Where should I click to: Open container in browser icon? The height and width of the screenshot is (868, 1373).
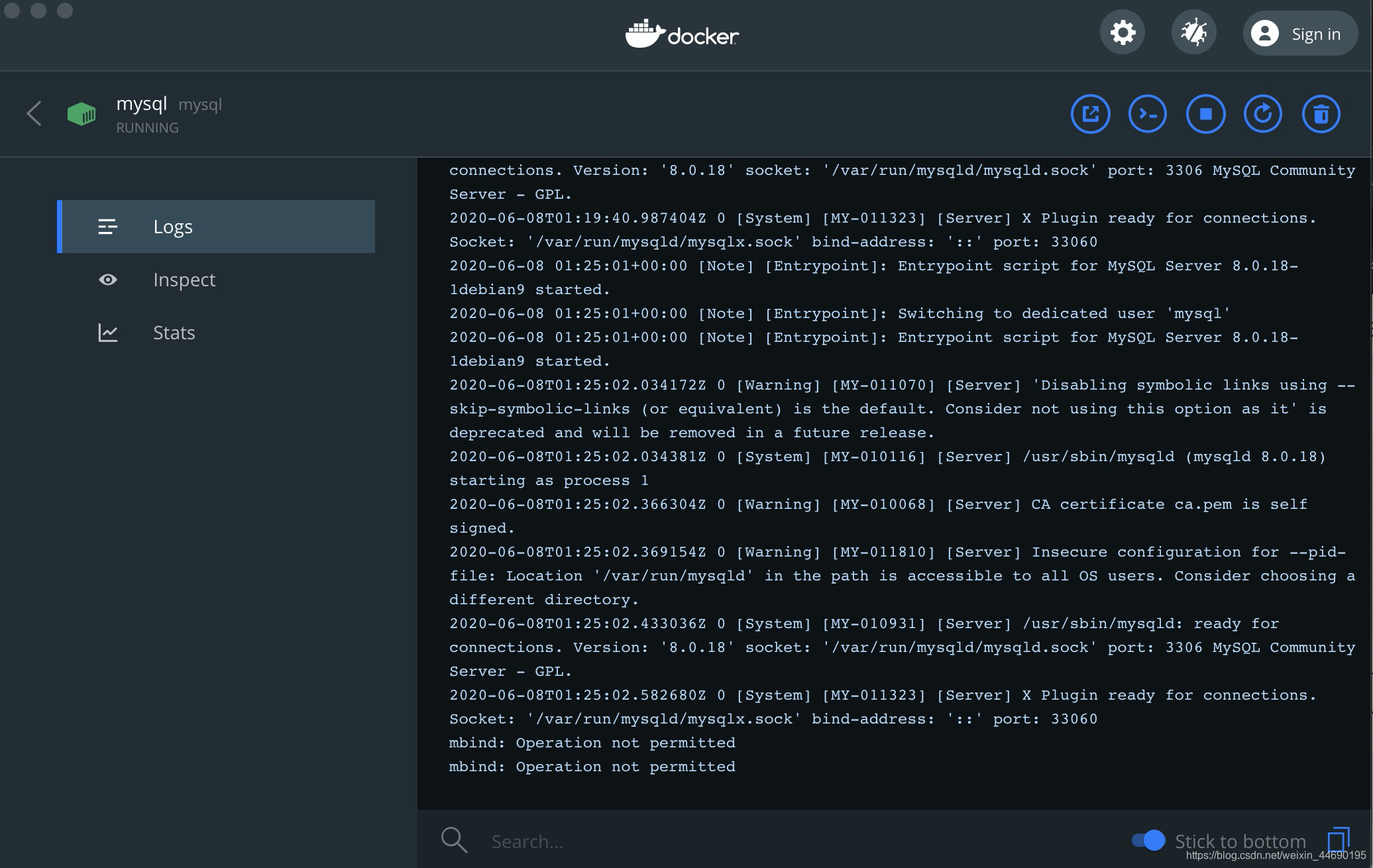pos(1090,114)
